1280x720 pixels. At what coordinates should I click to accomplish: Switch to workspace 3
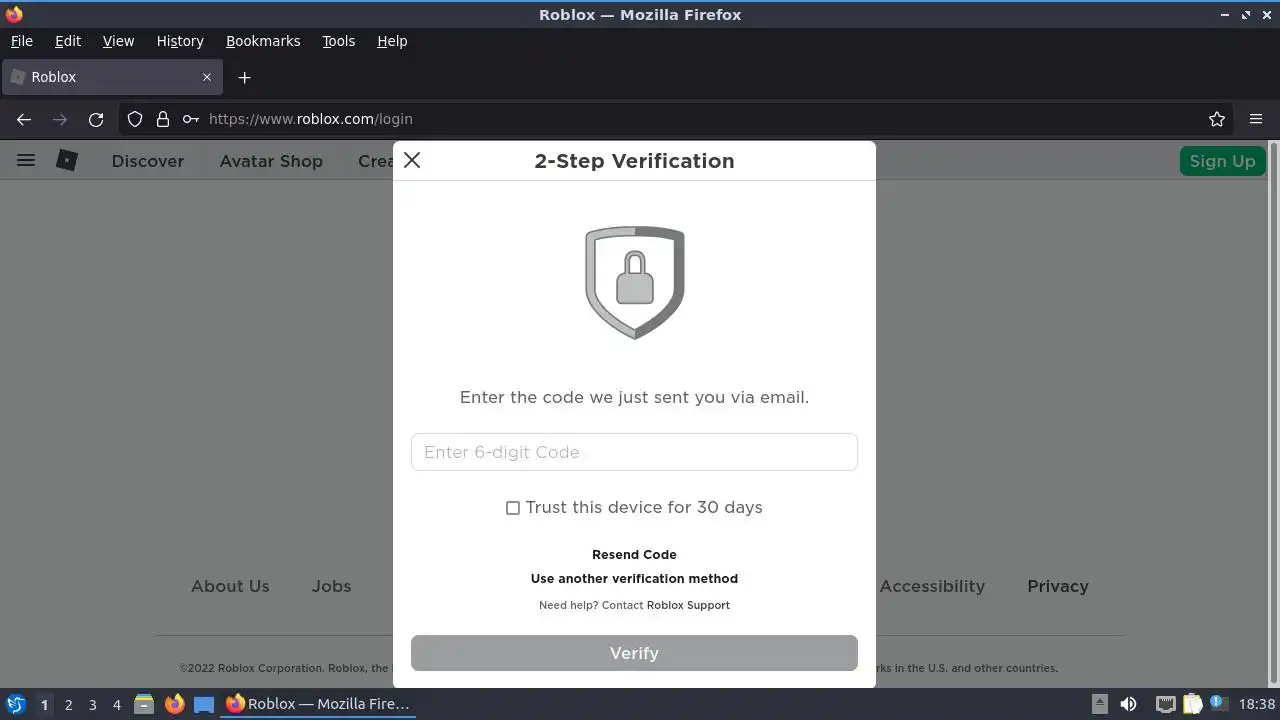tap(92, 705)
